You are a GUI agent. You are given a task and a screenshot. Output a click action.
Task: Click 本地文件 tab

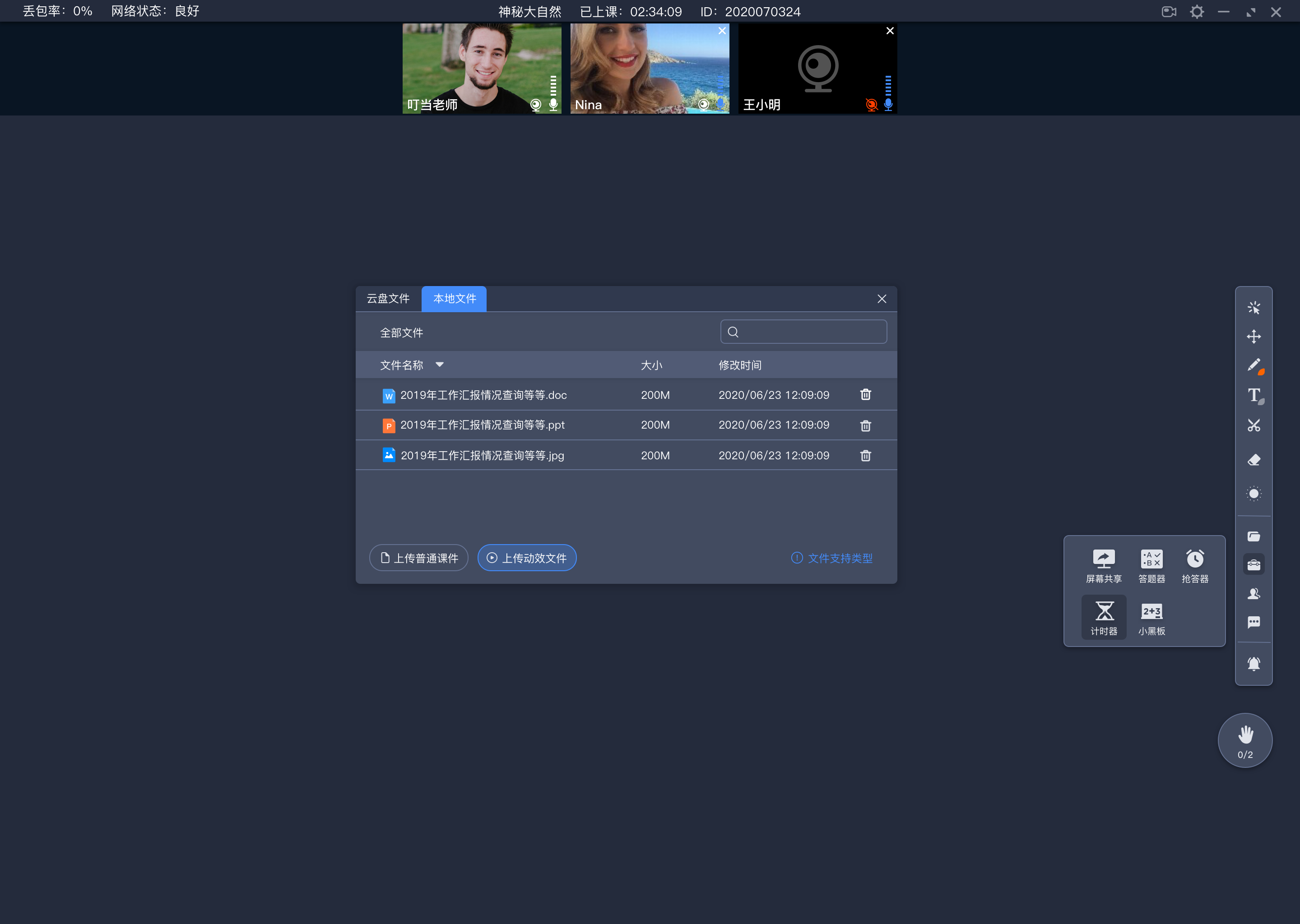[x=454, y=298]
